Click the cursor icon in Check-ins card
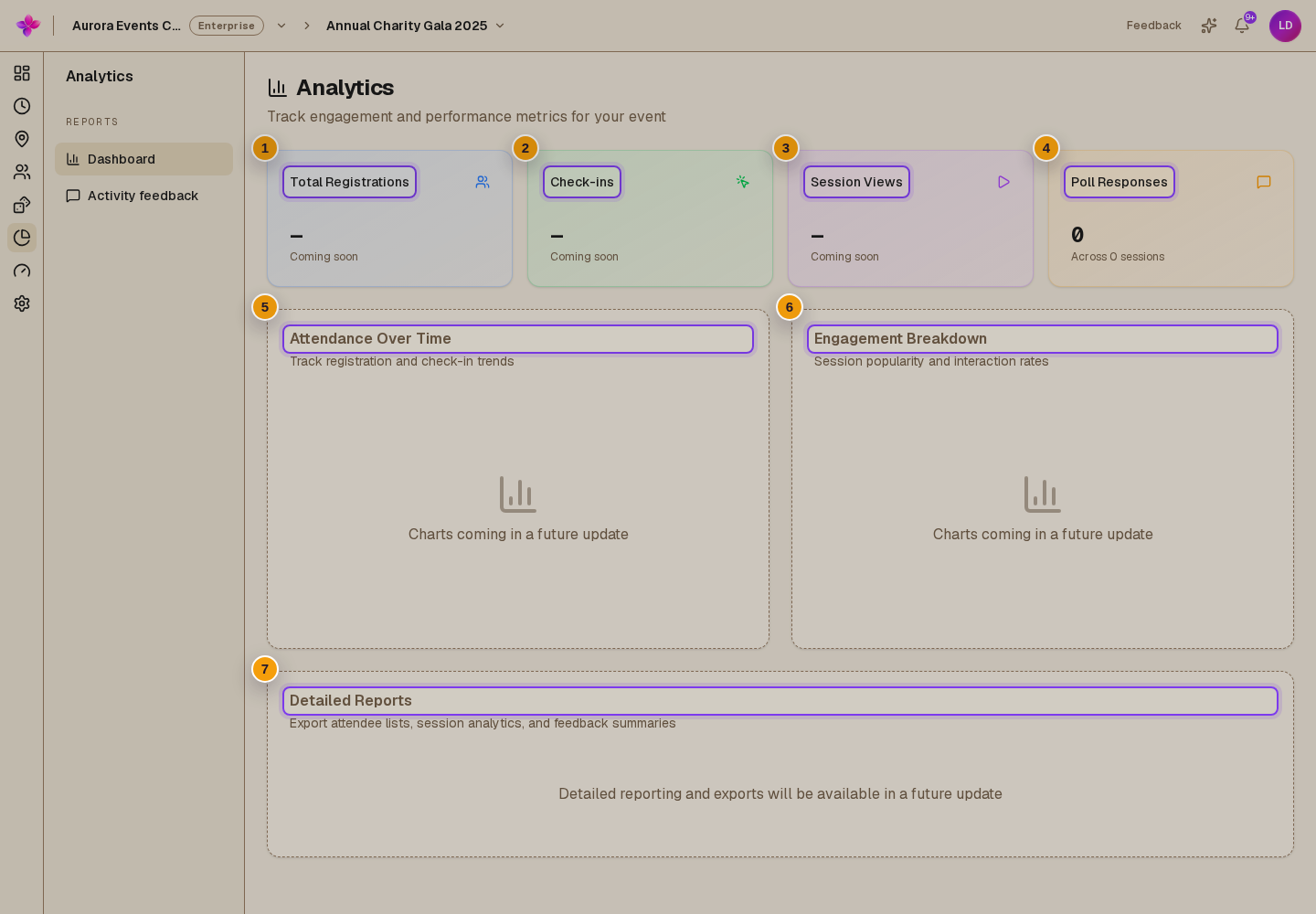 (x=743, y=182)
